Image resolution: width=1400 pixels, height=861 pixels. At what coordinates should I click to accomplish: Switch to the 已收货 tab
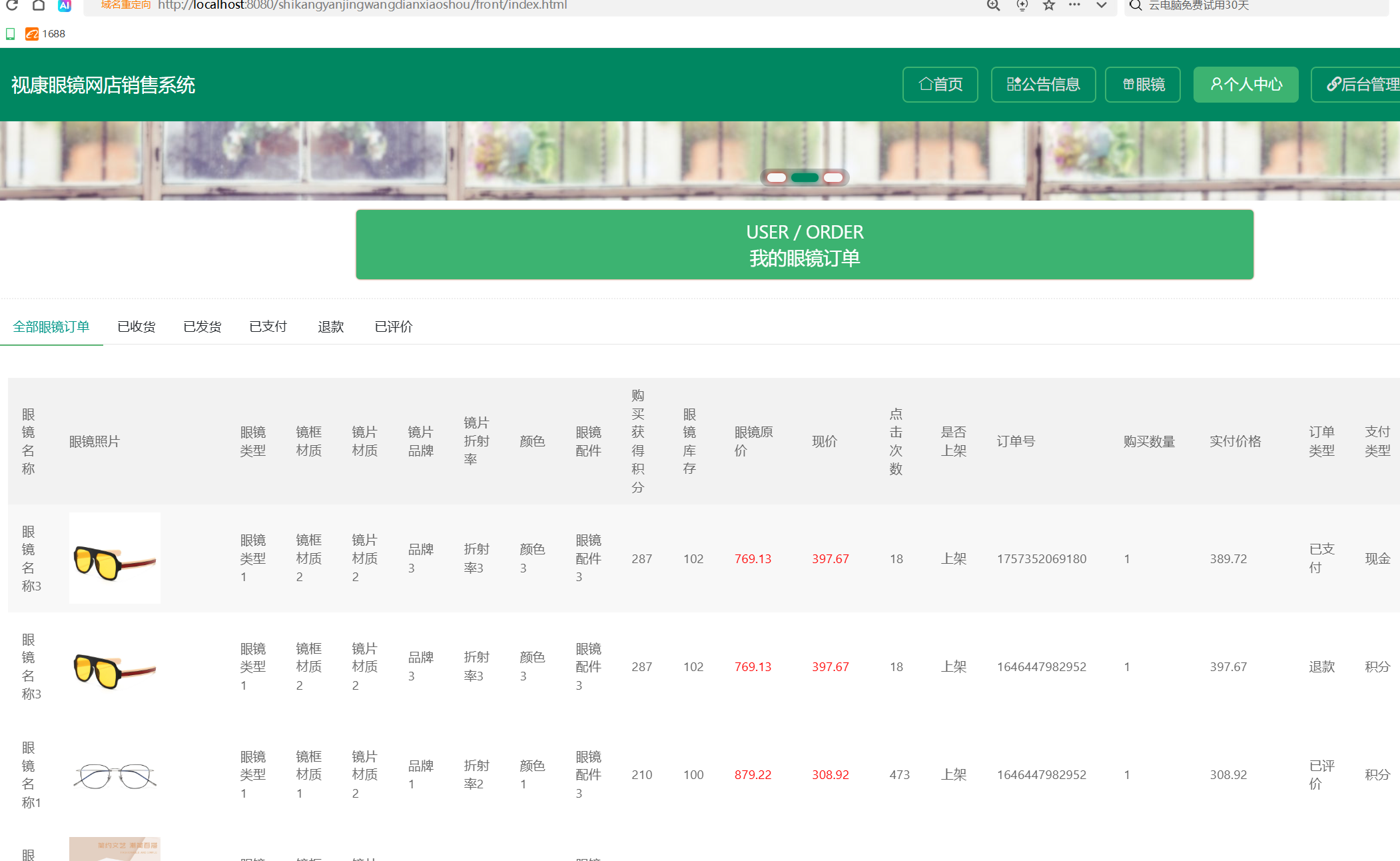(137, 327)
